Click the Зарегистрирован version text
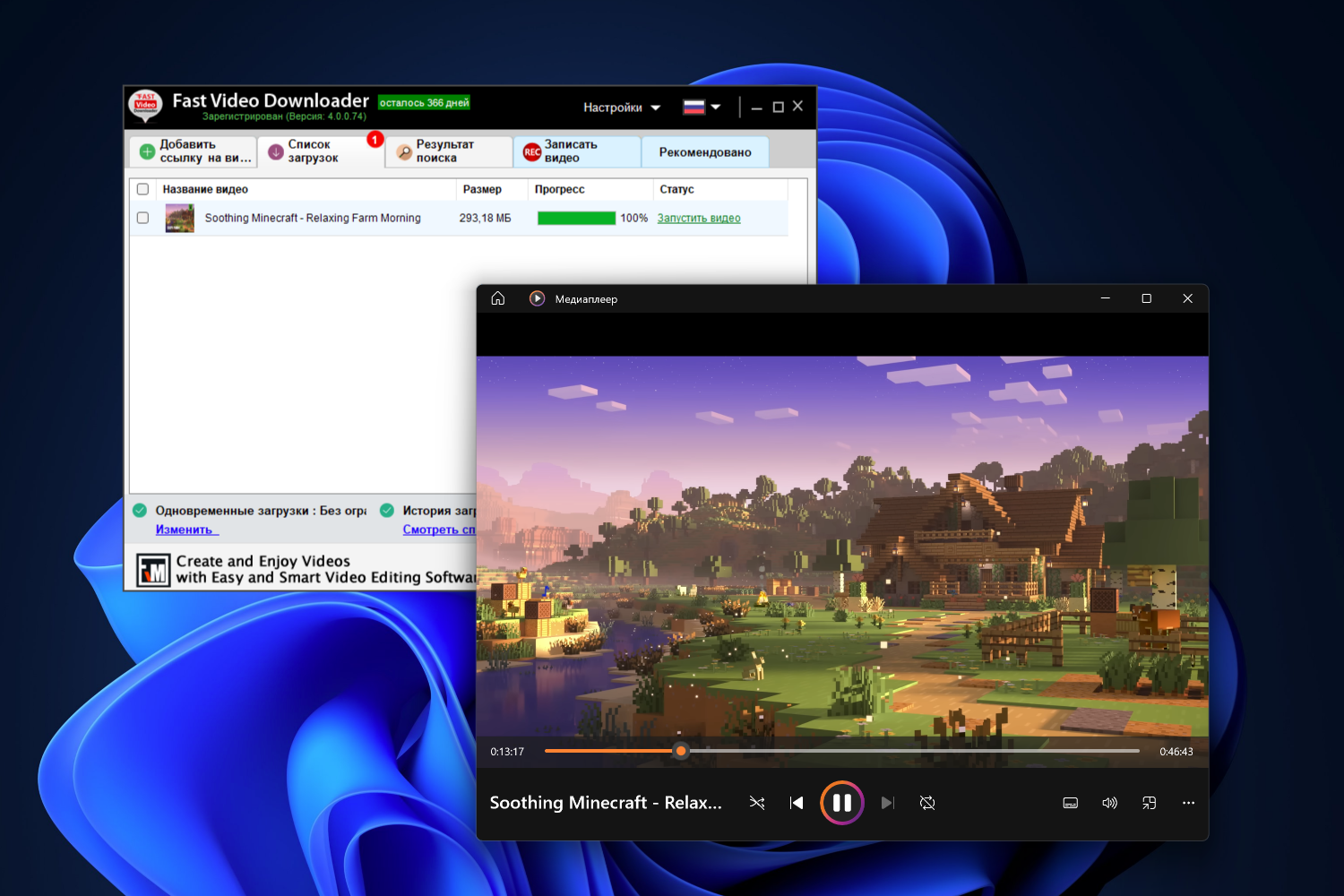 click(284, 116)
